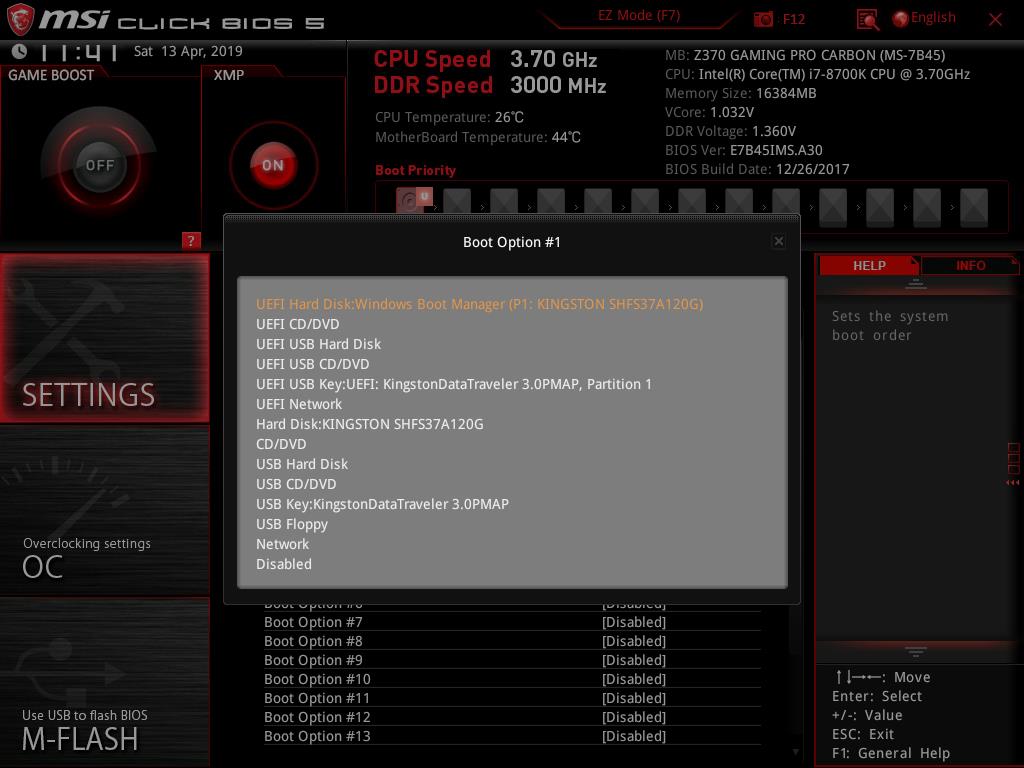The image size is (1024, 768).
Task: Select USB Floppy in the boot list
Action: pyautogui.click(x=292, y=524)
